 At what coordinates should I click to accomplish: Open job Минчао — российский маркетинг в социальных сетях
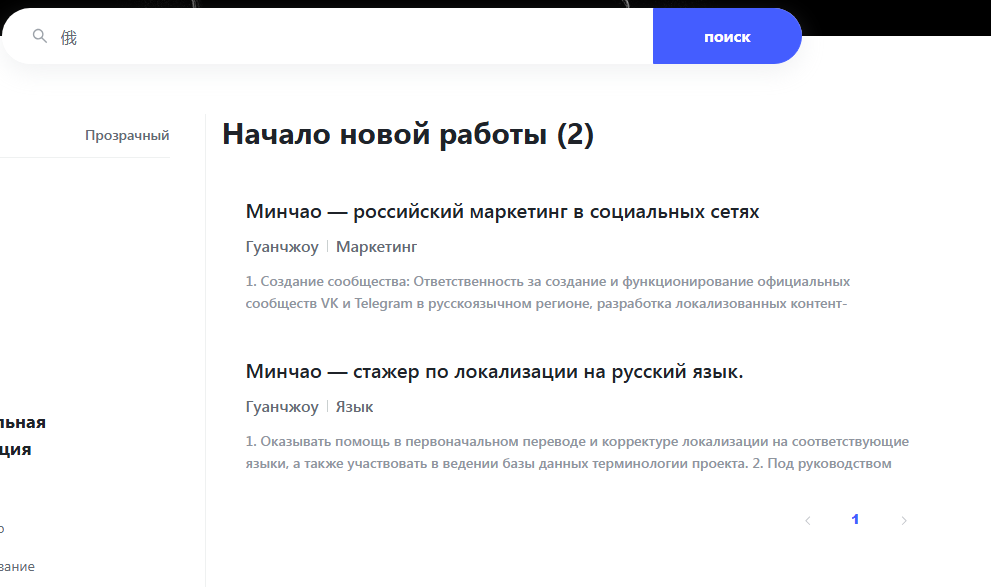click(x=502, y=211)
